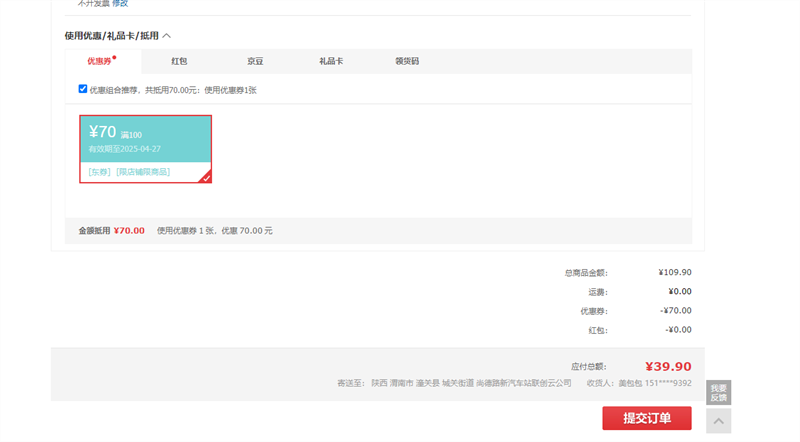800x442 pixels.
Task: Click the 使用优惠/礼品卡/抵用 section heading
Action: click(112, 36)
